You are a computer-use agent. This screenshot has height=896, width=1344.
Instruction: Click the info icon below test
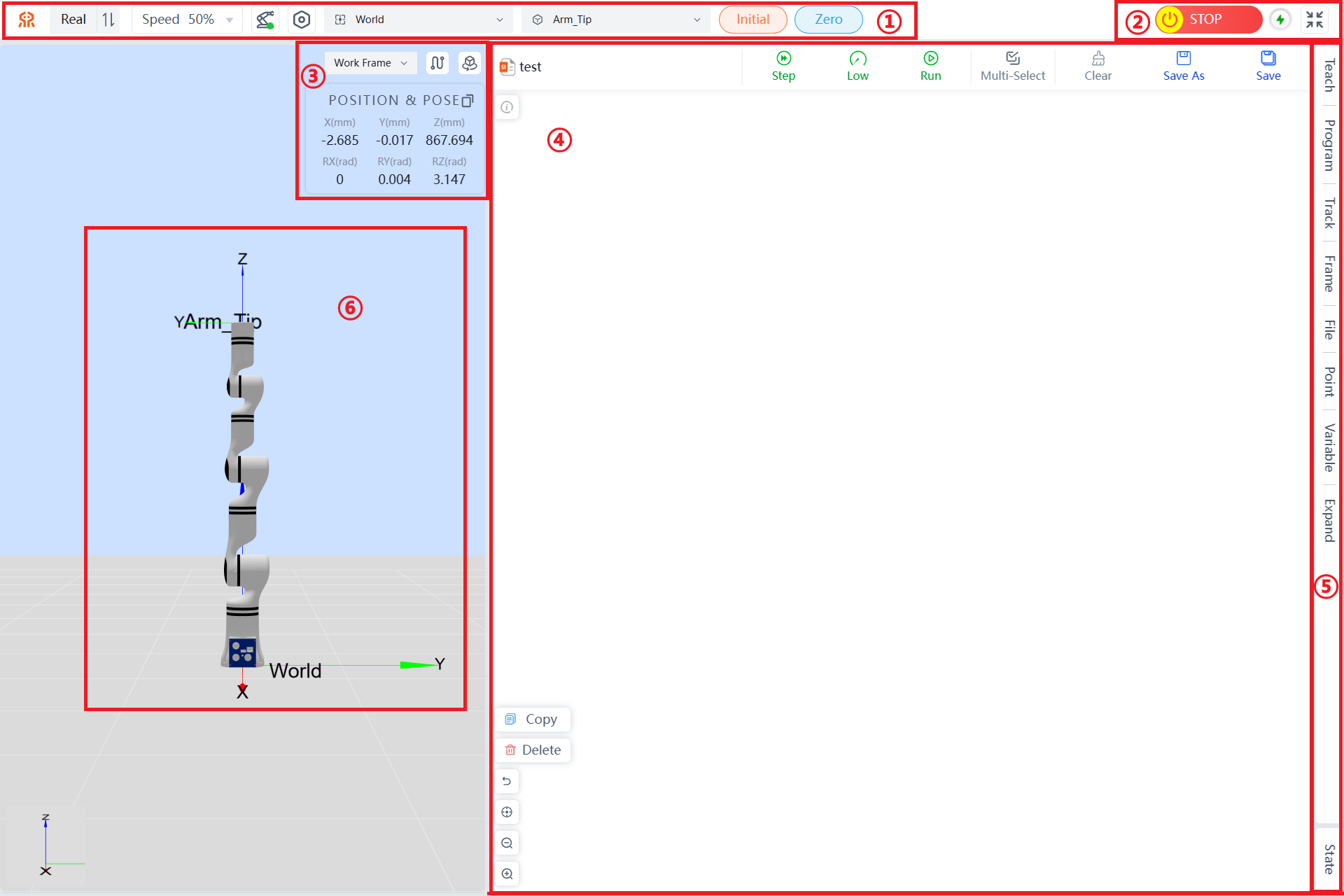click(x=507, y=107)
